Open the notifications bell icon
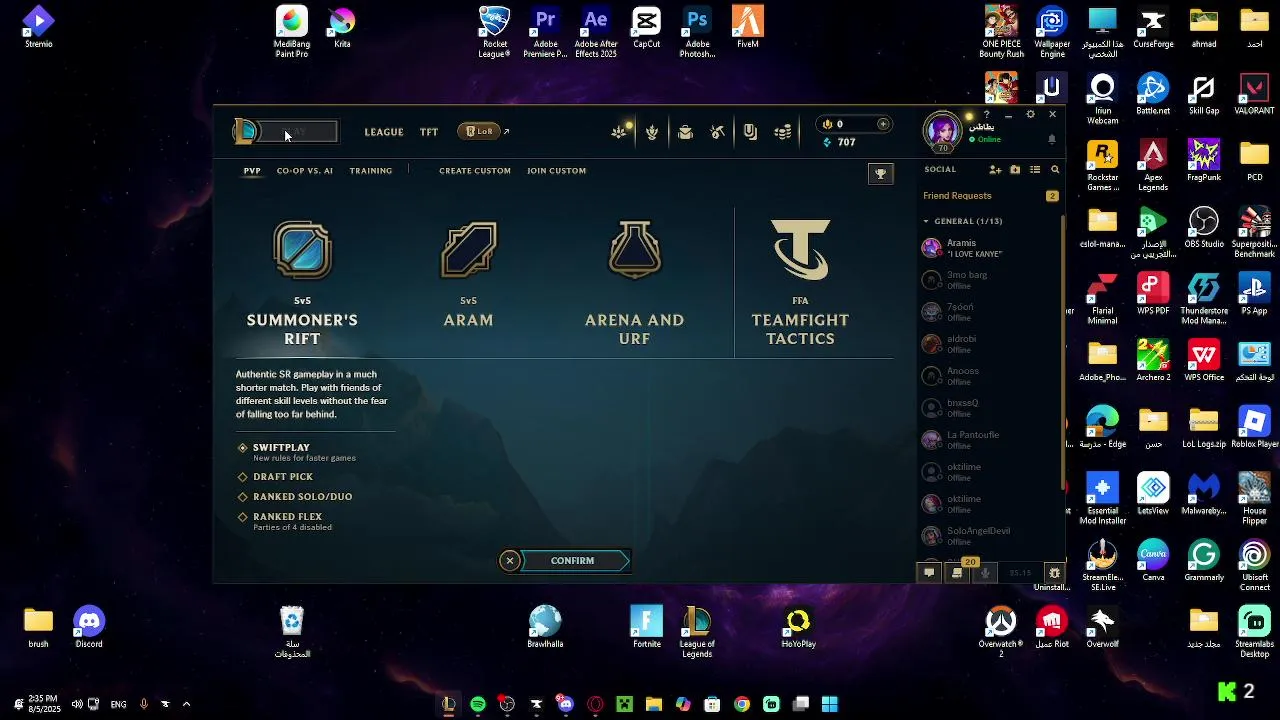This screenshot has width=1280, height=720. pos(1052,139)
